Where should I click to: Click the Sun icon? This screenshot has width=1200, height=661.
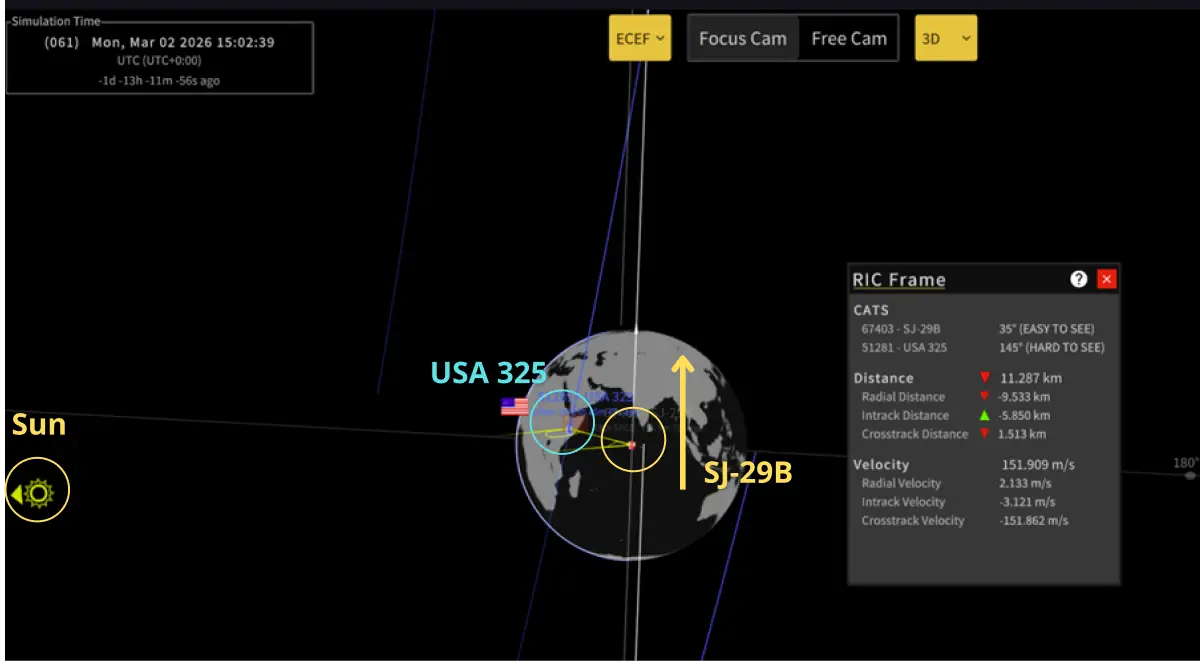(x=39, y=492)
